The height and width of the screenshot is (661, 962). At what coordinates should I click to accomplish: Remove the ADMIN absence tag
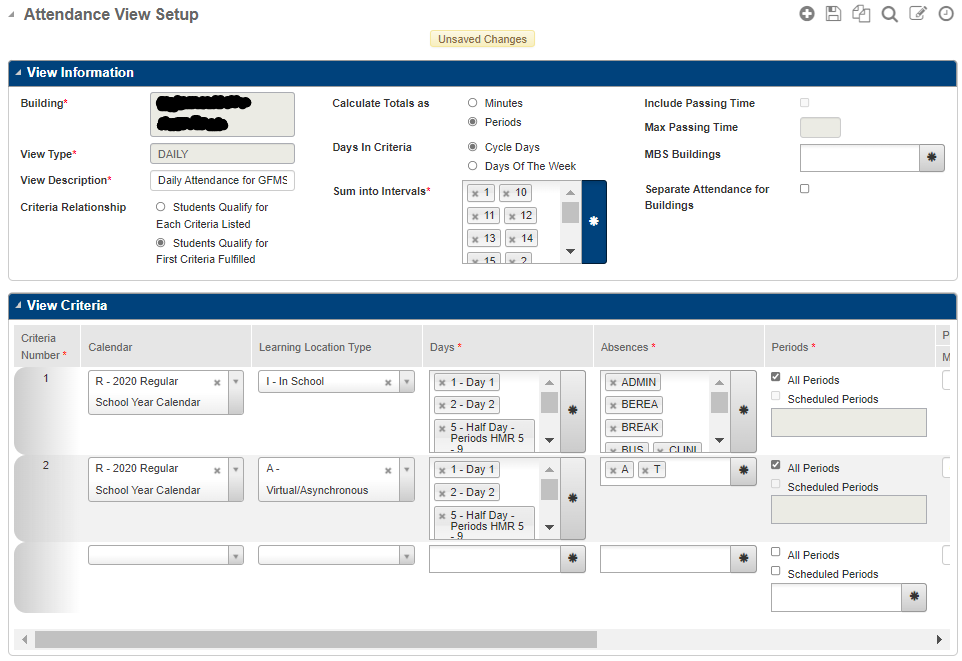pos(615,381)
